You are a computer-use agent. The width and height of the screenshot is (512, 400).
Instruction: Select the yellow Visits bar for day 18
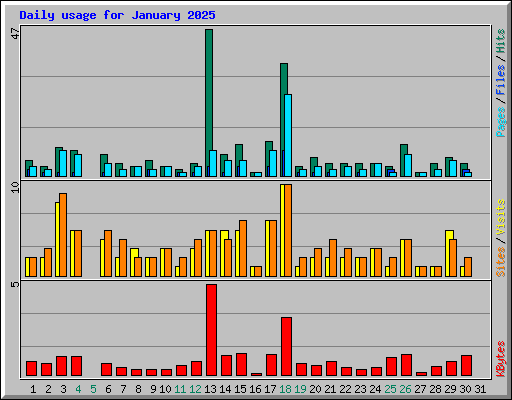(282, 230)
